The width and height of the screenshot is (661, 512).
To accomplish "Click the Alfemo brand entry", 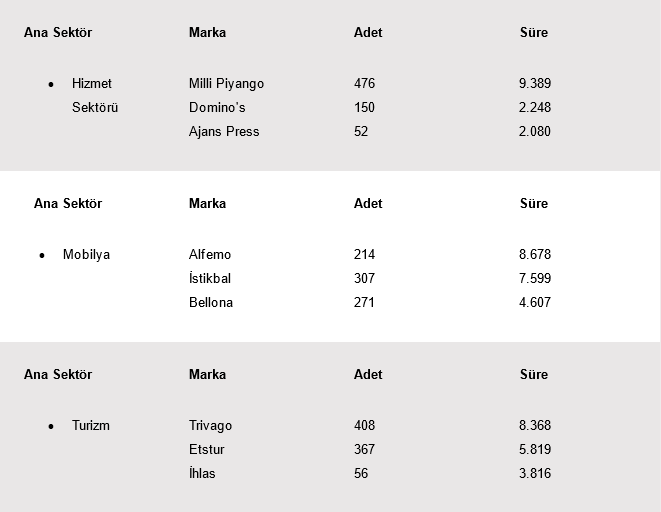I will coord(210,255).
